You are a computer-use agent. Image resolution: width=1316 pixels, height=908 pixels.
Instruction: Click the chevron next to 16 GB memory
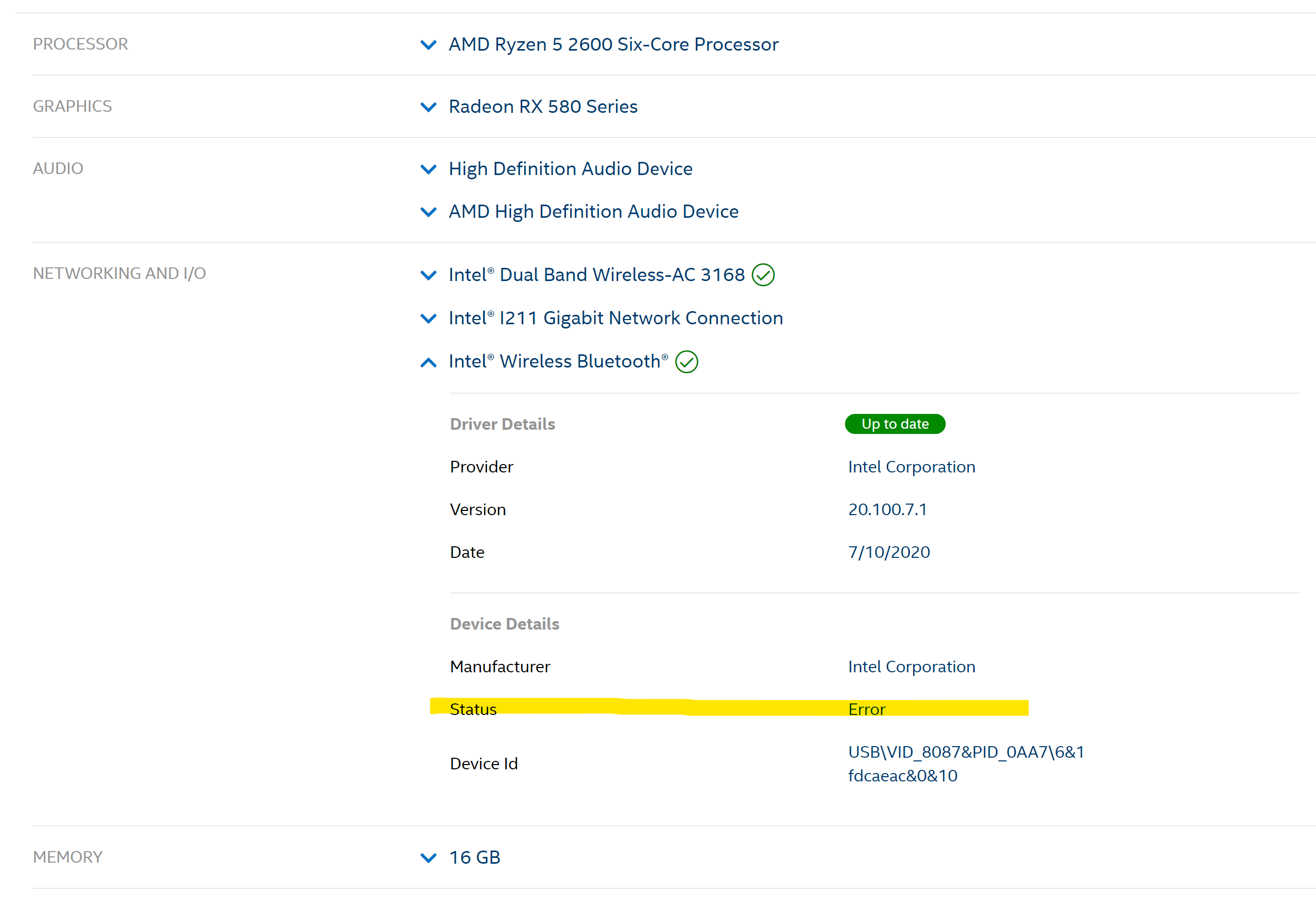coord(428,857)
